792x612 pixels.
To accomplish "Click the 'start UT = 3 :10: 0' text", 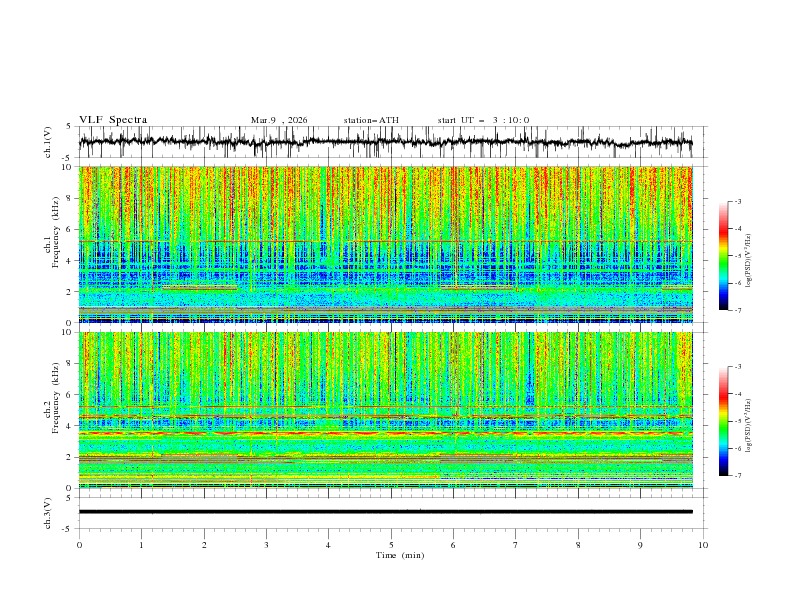I will click(483, 120).
